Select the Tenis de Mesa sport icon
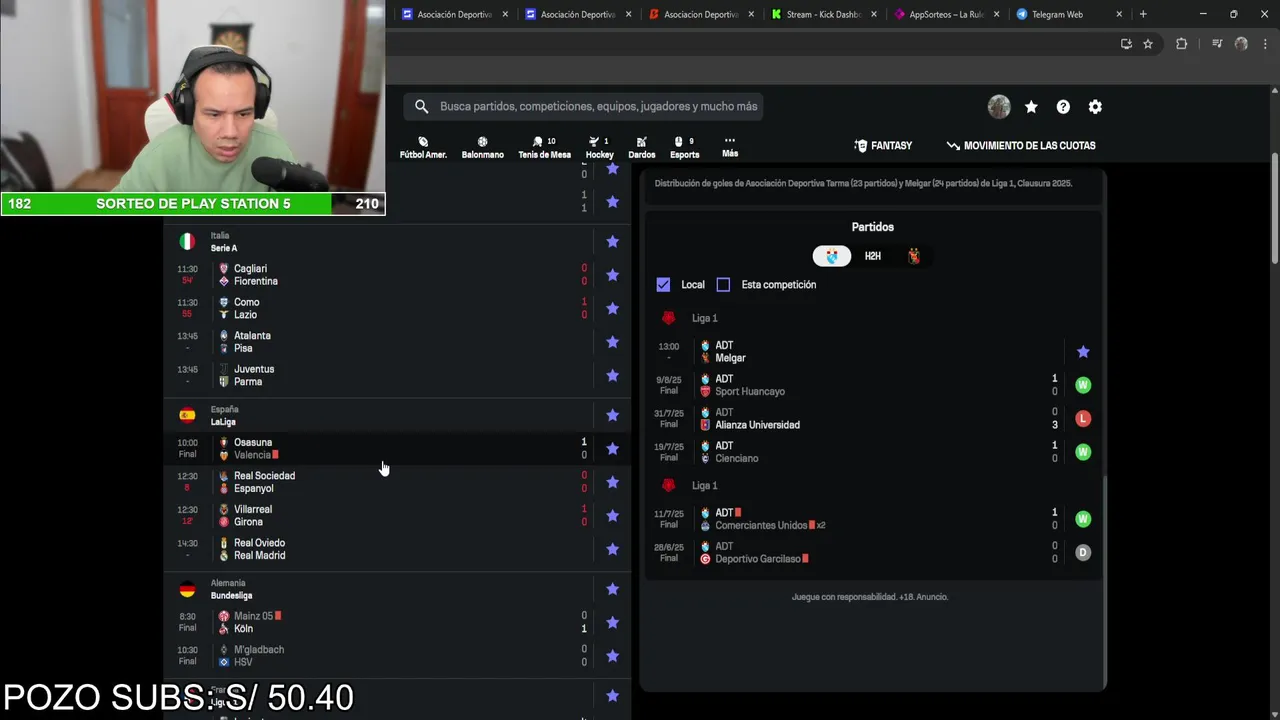 point(544,148)
